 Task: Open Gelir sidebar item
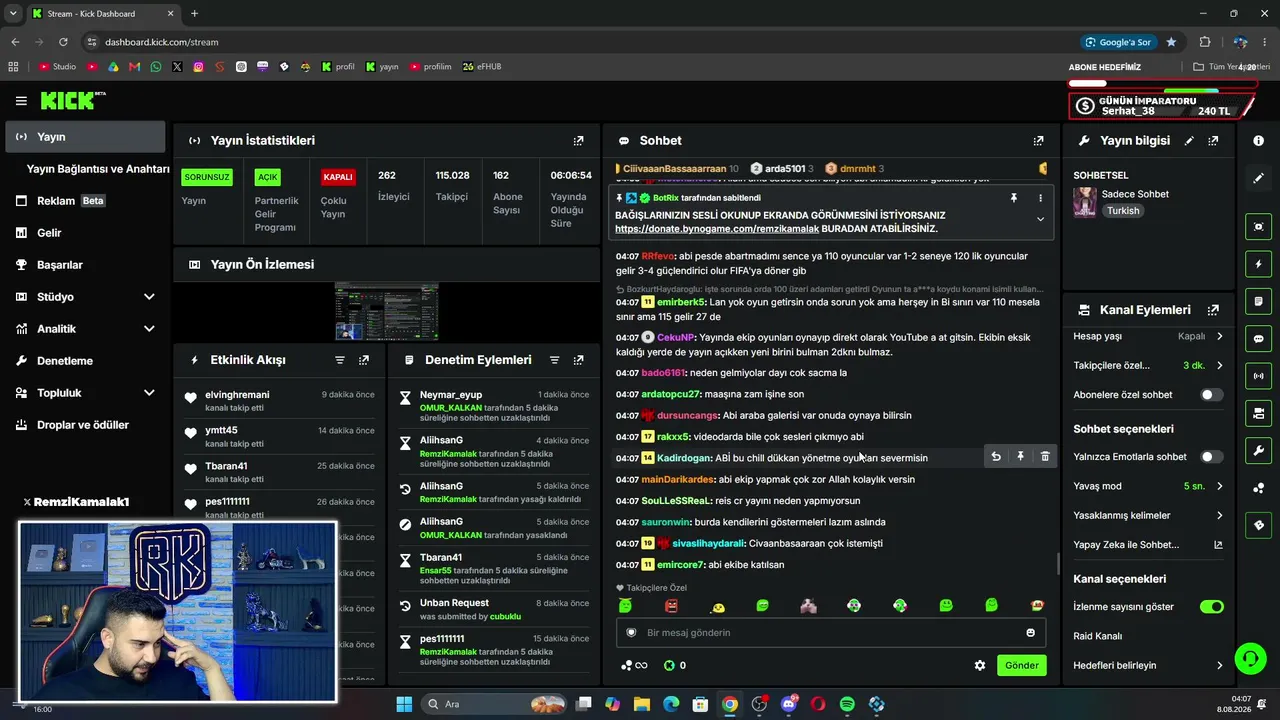(85, 233)
